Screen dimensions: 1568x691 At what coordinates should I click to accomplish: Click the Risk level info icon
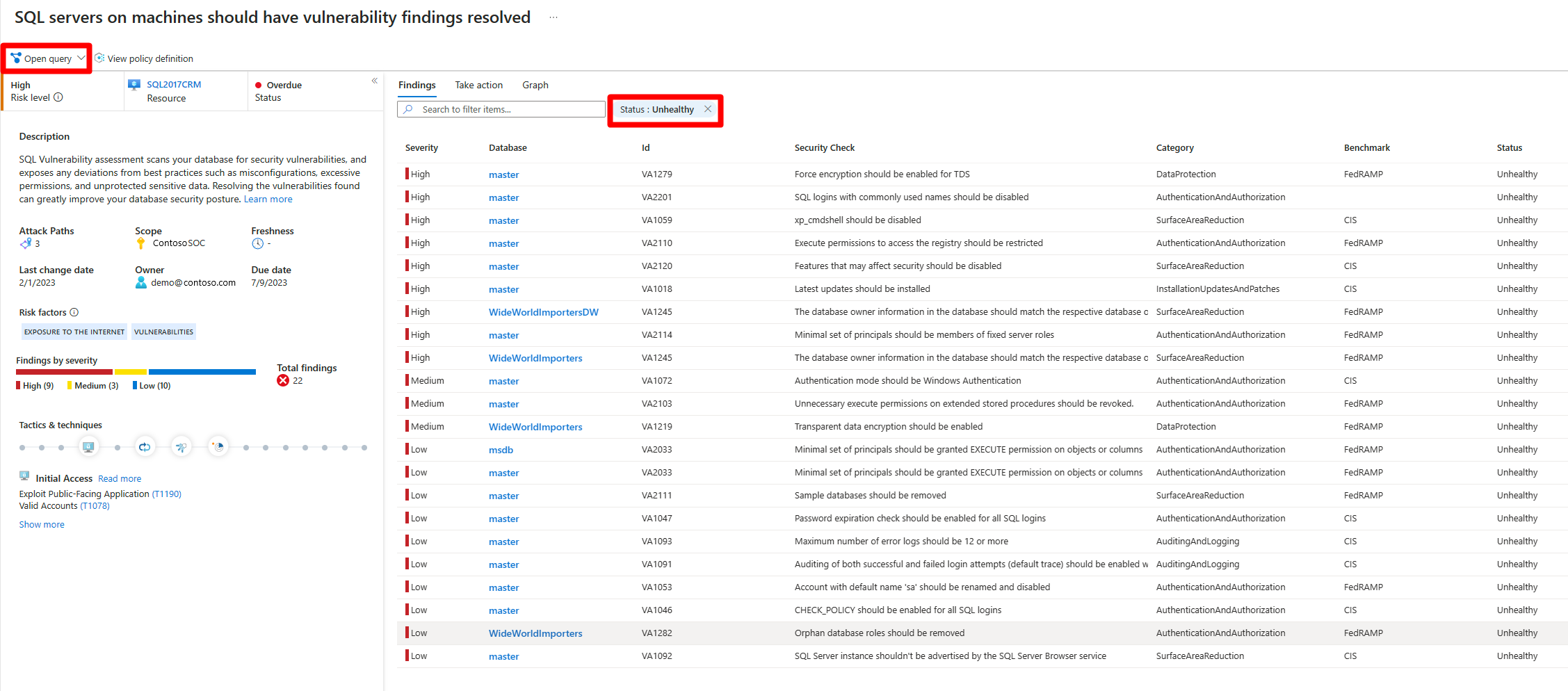point(58,97)
